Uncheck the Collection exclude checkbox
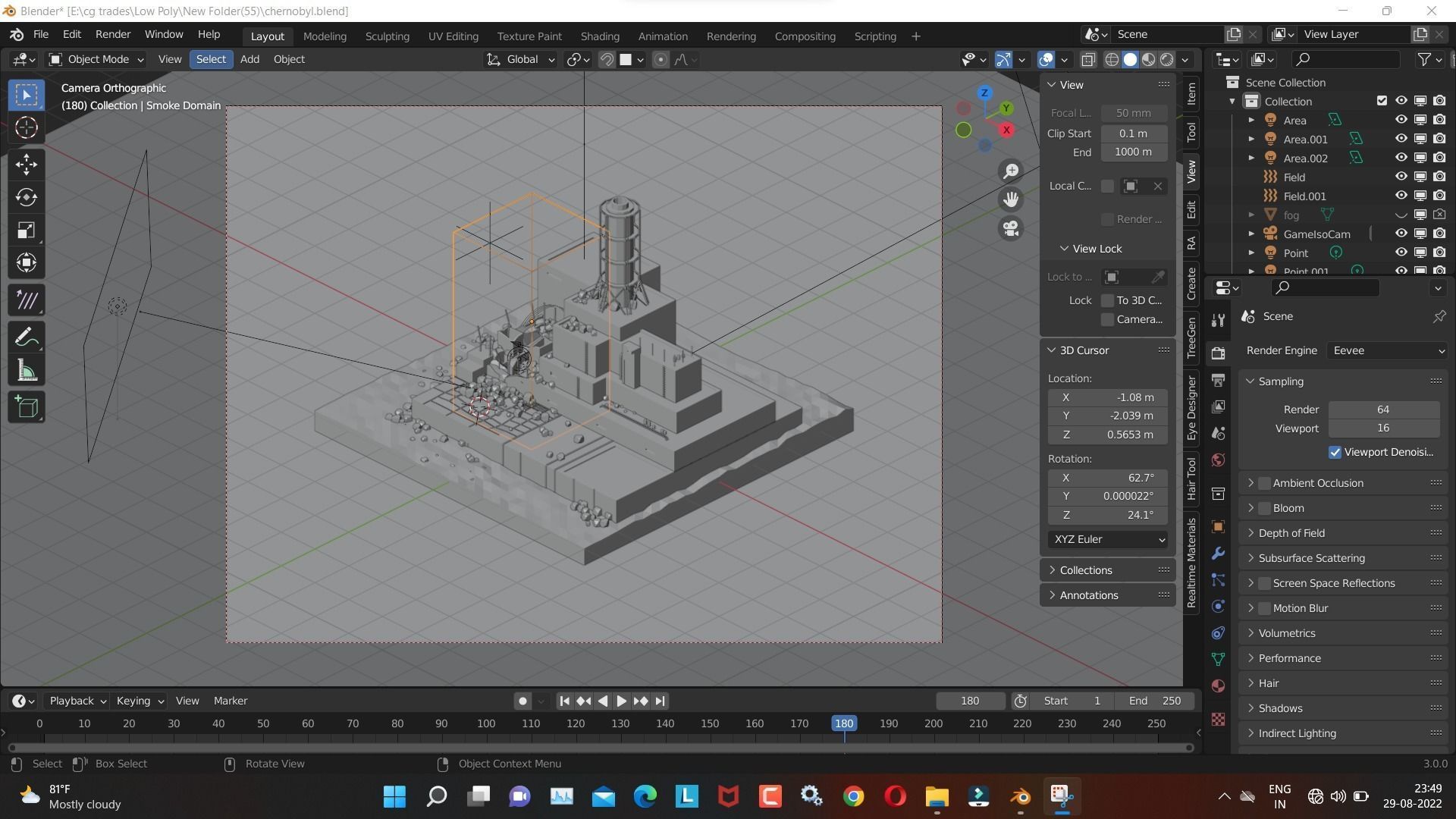 pos(1382,101)
